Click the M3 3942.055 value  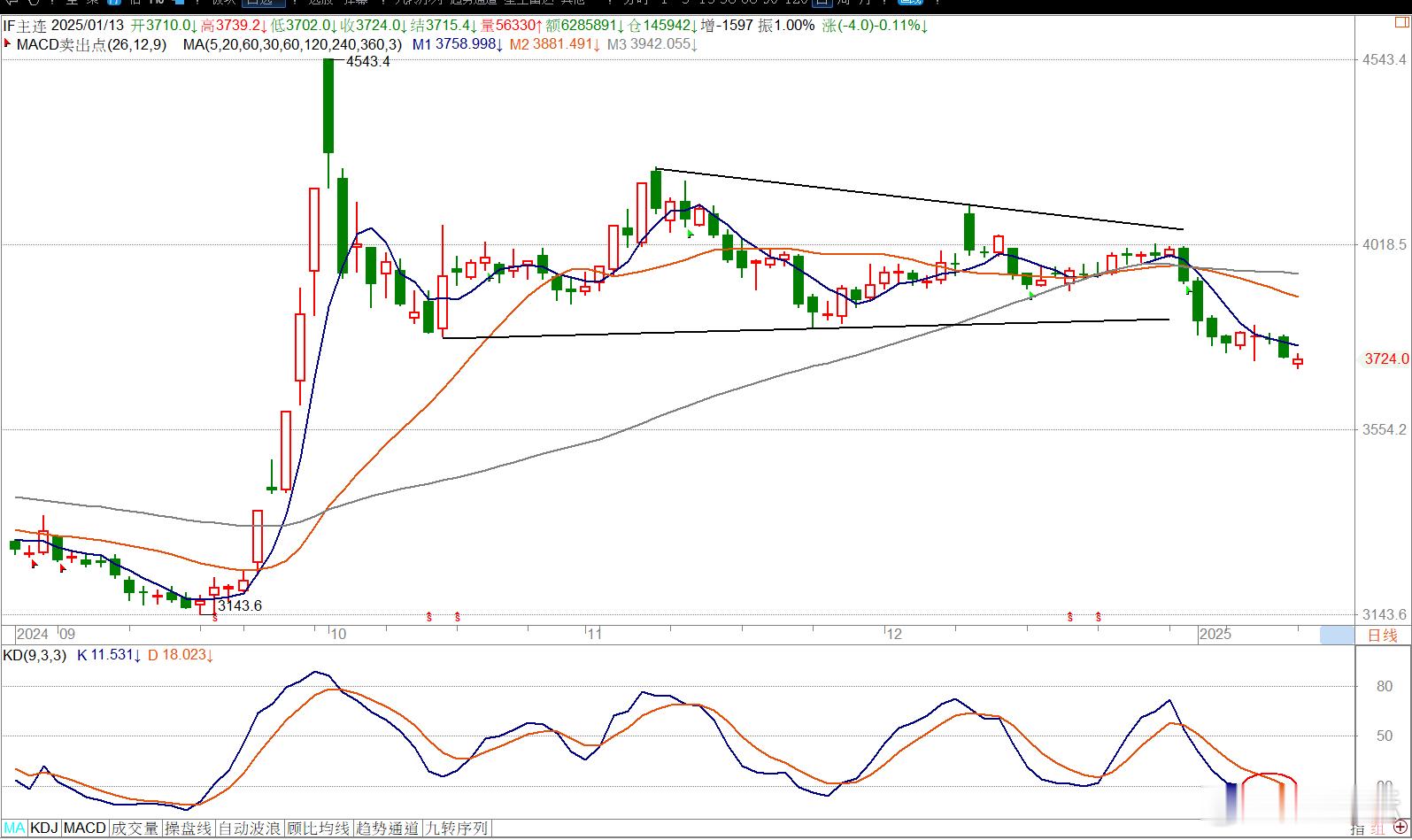[x=652, y=44]
